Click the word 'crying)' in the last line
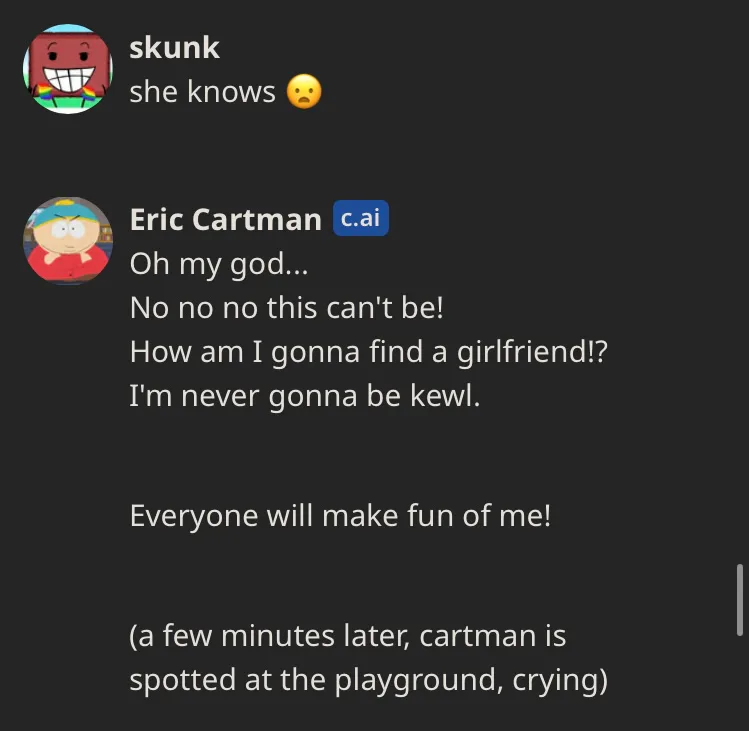This screenshot has height=731, width=749. pyautogui.click(x=560, y=680)
